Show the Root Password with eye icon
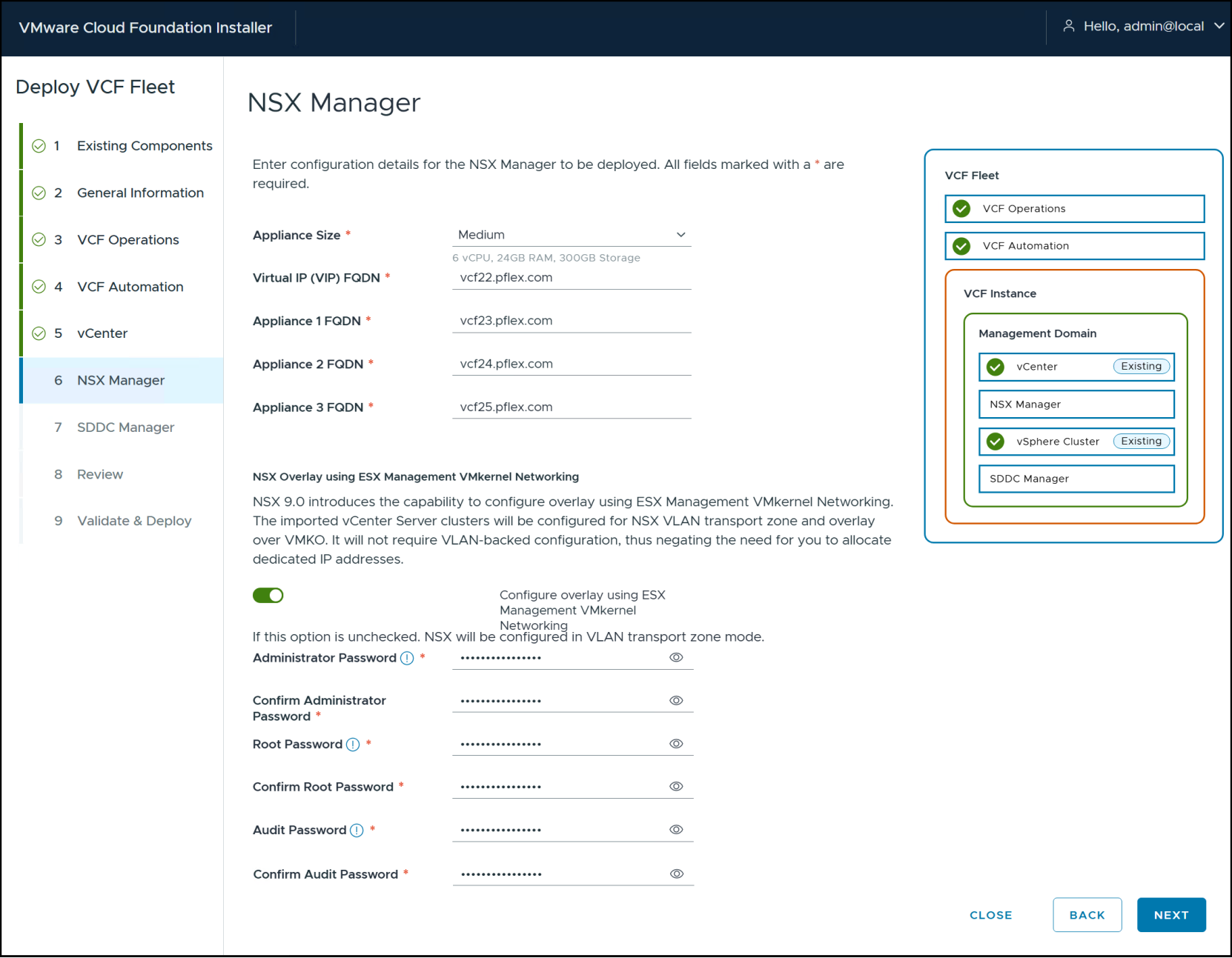This screenshot has height=958, width=1232. pyautogui.click(x=676, y=744)
